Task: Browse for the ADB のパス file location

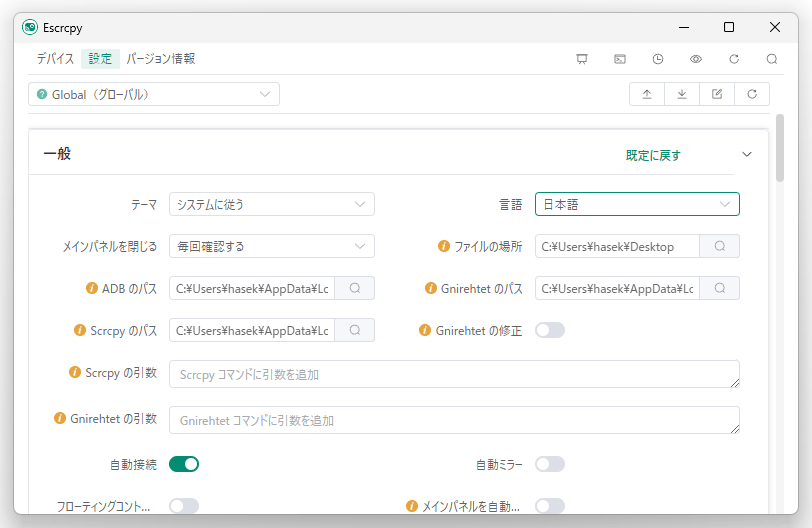Action: click(x=354, y=288)
